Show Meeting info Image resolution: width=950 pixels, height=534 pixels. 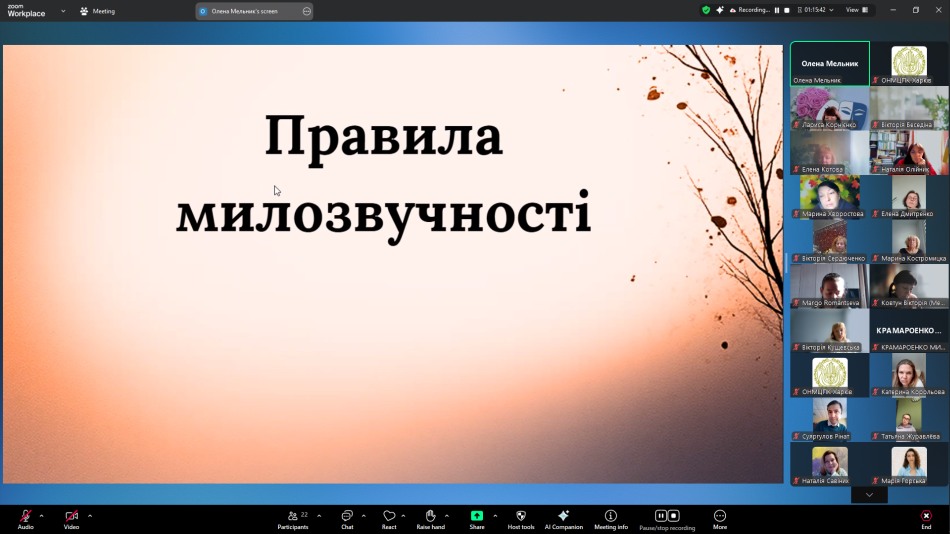click(610, 516)
